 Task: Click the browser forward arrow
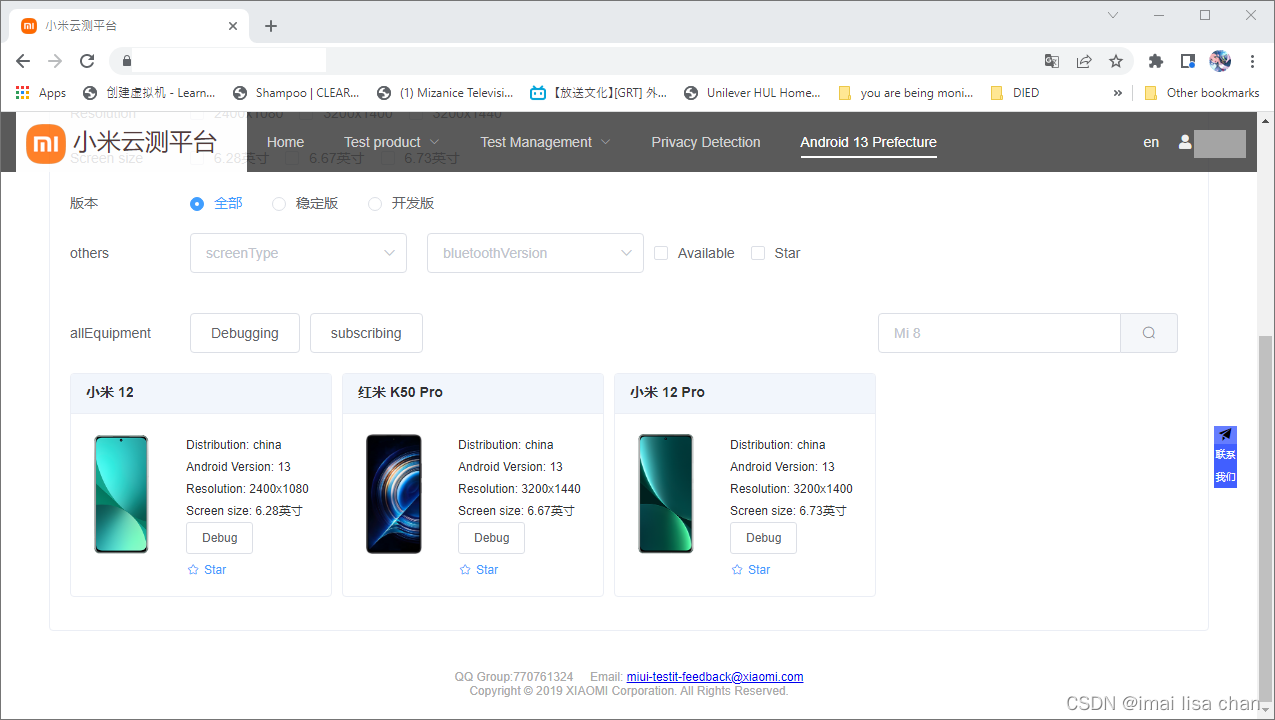55,61
